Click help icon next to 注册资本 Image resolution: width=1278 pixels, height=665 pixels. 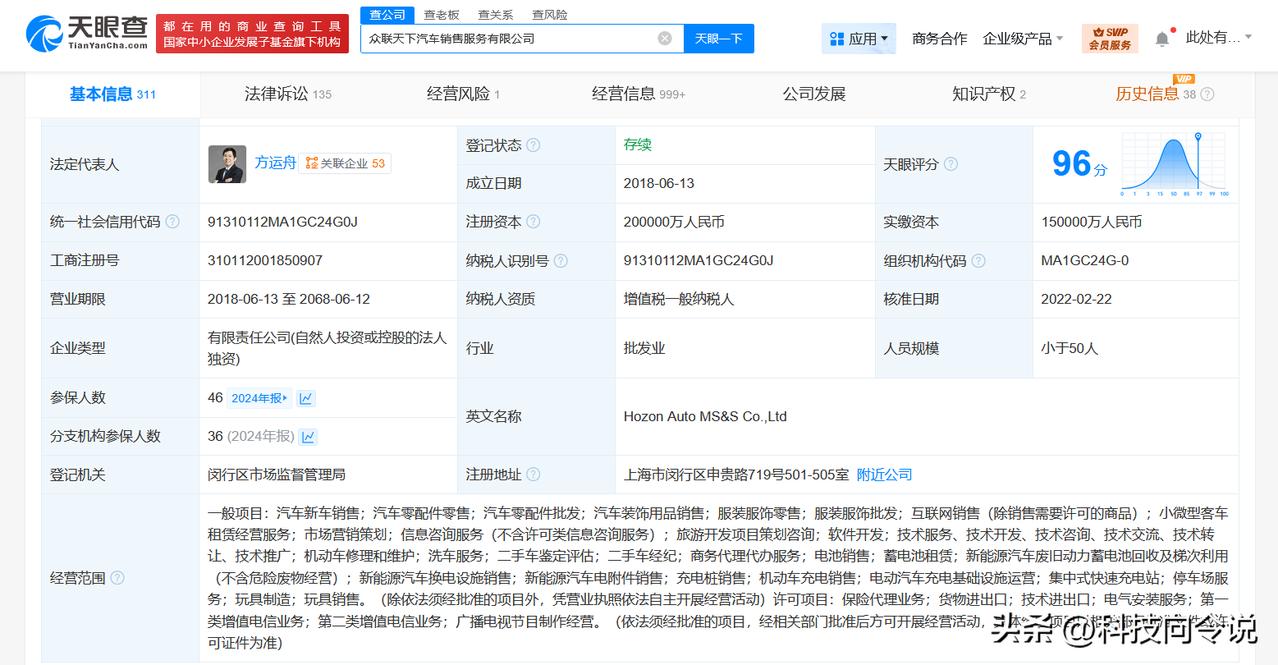(533, 222)
